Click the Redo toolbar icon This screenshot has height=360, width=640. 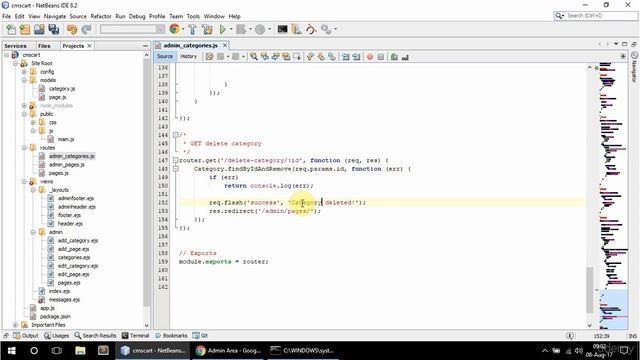[x=86, y=29]
